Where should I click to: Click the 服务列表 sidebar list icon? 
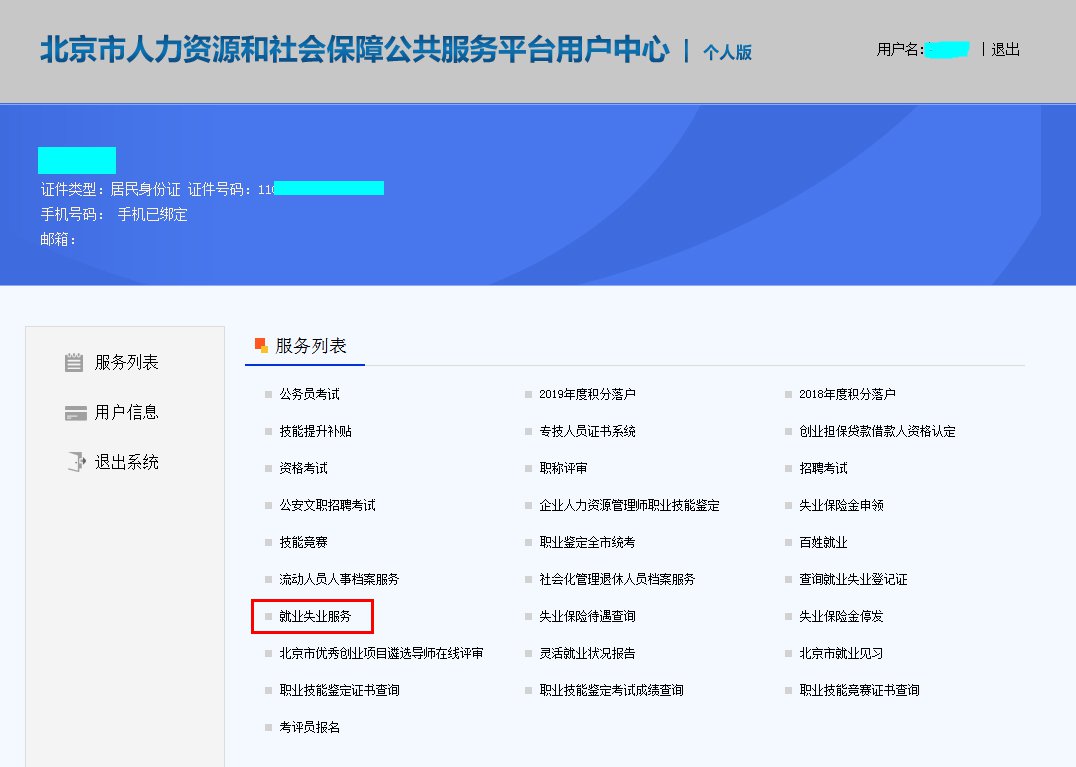(74, 363)
